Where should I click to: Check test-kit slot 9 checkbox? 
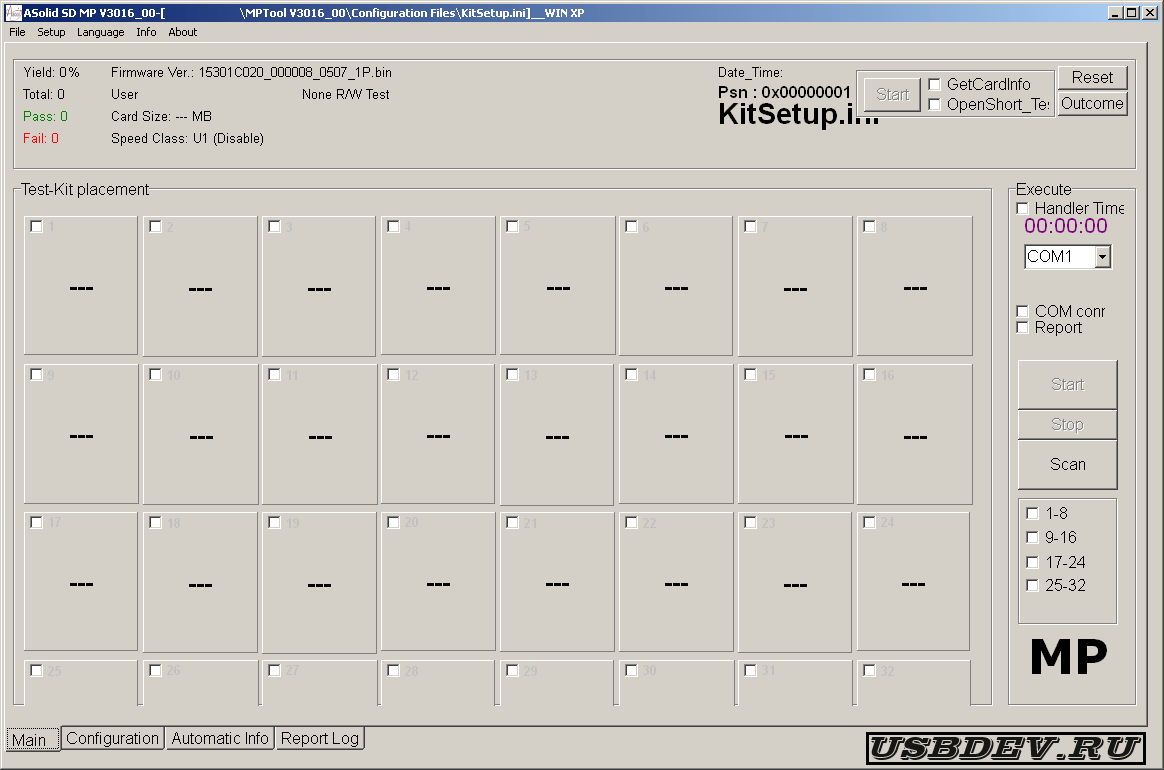point(36,374)
